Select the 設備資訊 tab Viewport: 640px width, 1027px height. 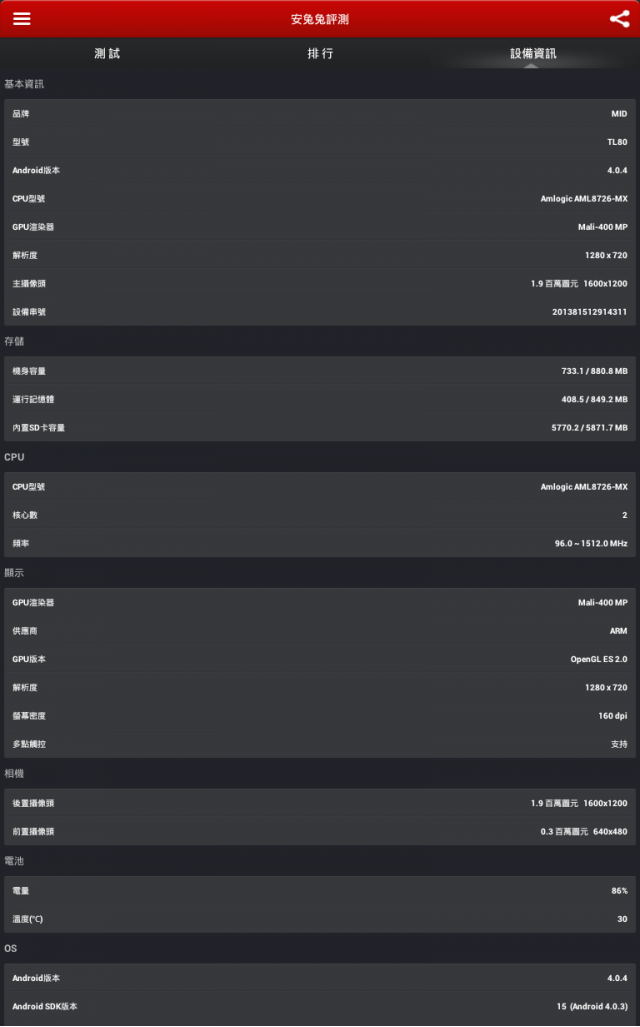(533, 54)
